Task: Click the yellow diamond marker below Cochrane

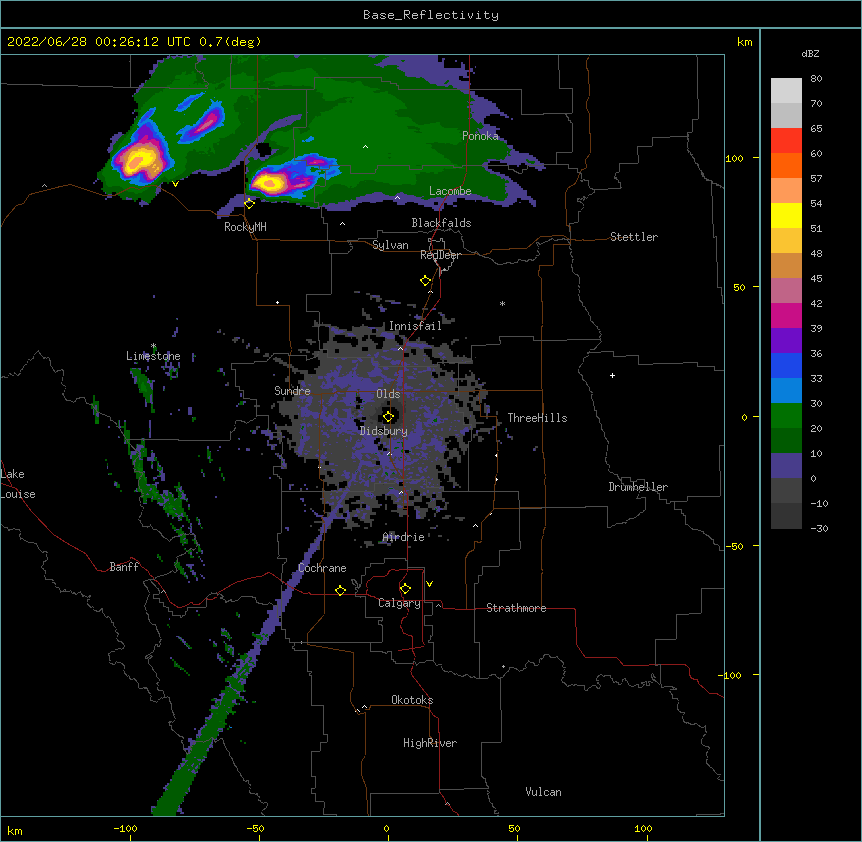Action: [x=340, y=590]
